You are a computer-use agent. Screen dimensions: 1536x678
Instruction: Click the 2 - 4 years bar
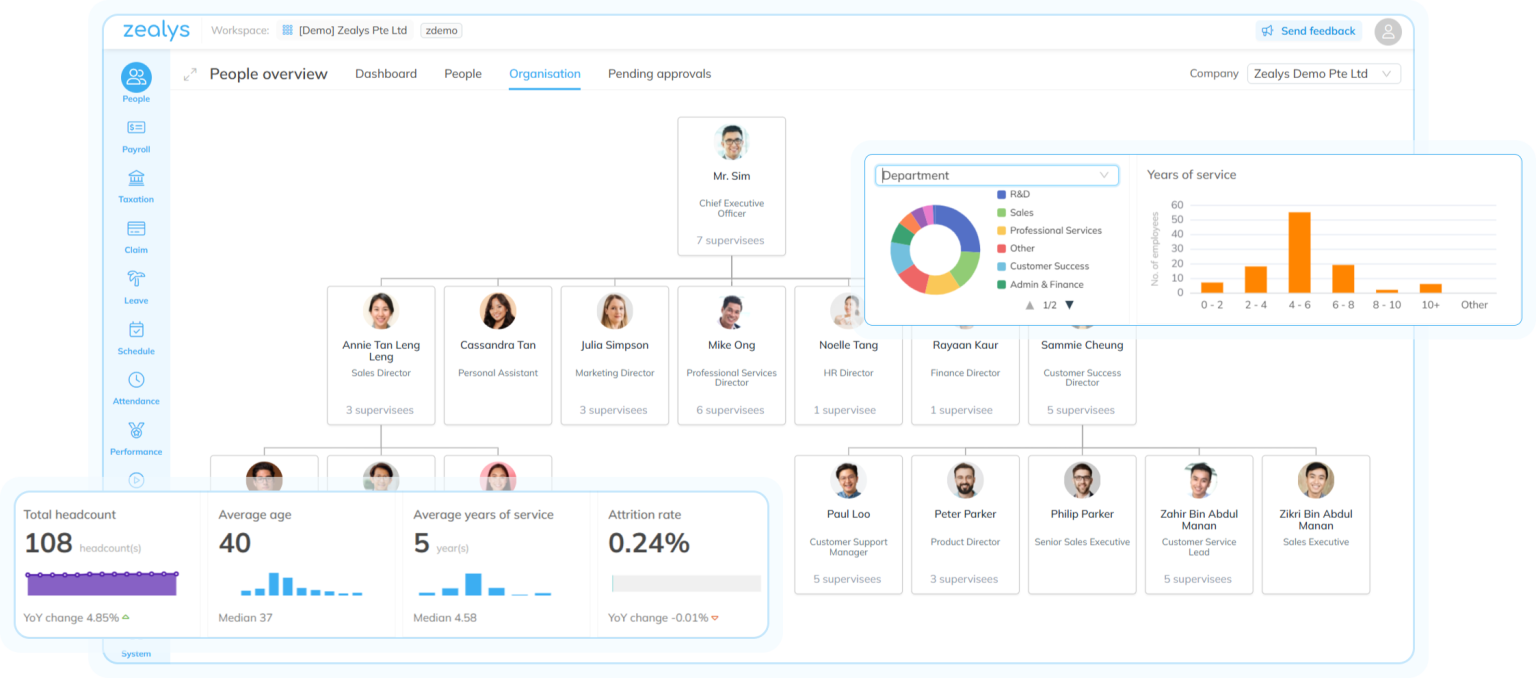tap(1256, 279)
